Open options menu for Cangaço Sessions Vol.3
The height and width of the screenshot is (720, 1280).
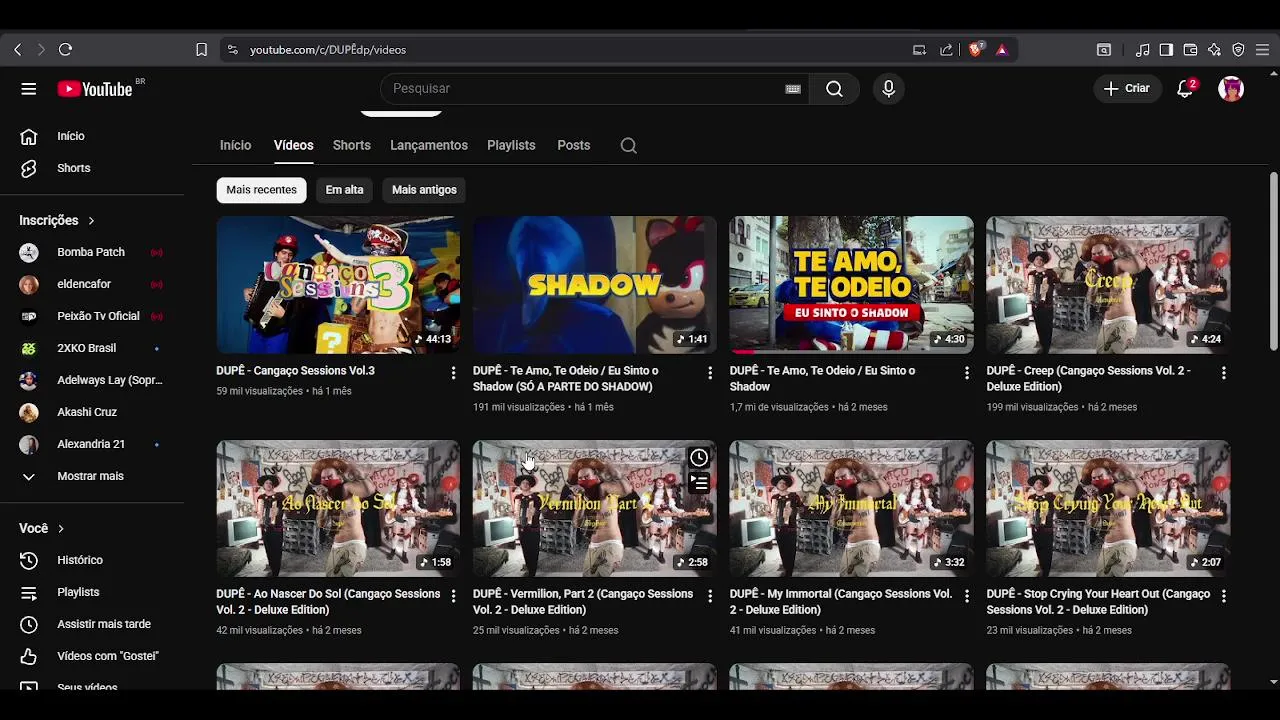pyautogui.click(x=453, y=373)
